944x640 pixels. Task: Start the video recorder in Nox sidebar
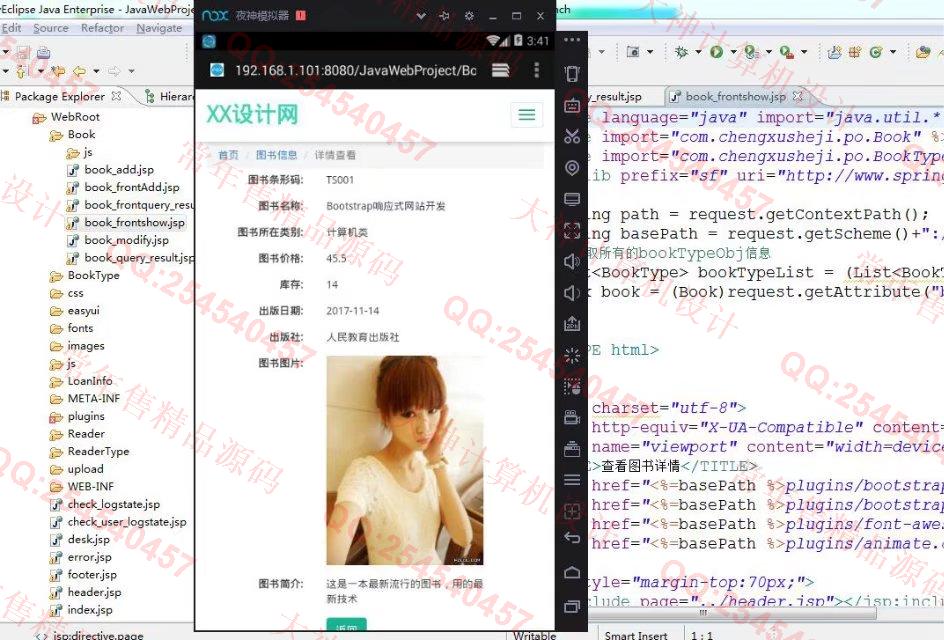tap(572, 417)
